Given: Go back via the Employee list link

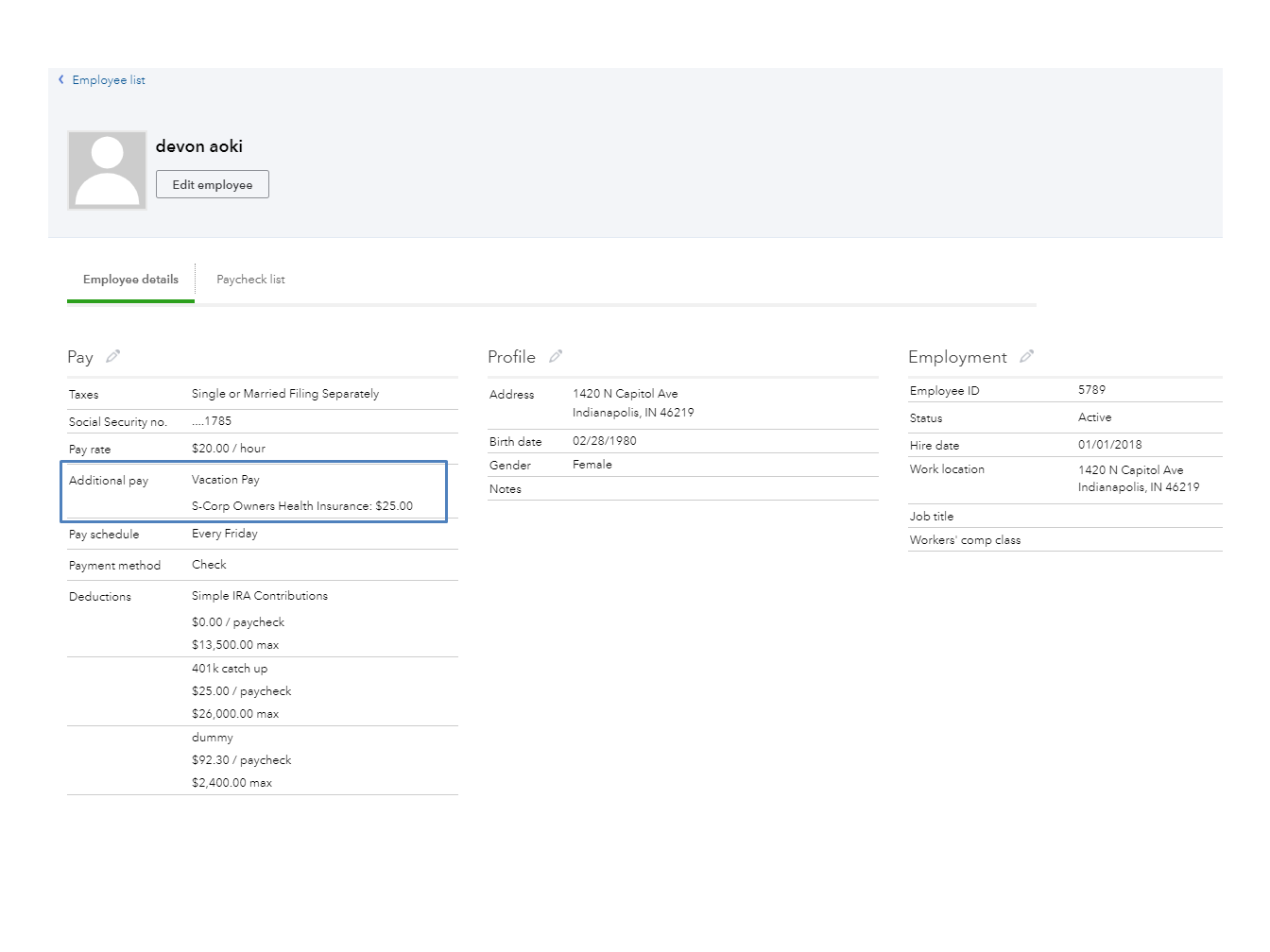Looking at the screenshot, I should (x=109, y=80).
